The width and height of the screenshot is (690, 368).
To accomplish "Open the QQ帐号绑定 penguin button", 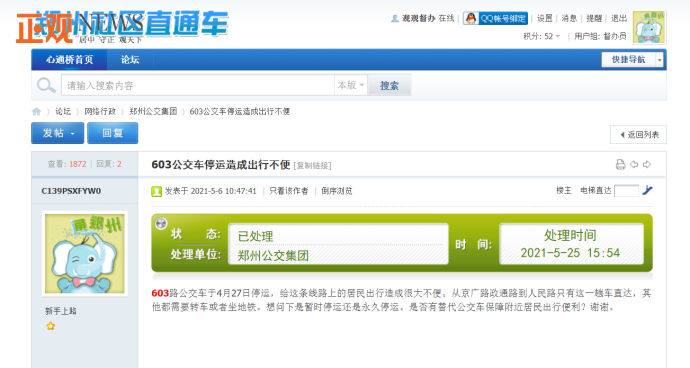I will click(x=495, y=18).
